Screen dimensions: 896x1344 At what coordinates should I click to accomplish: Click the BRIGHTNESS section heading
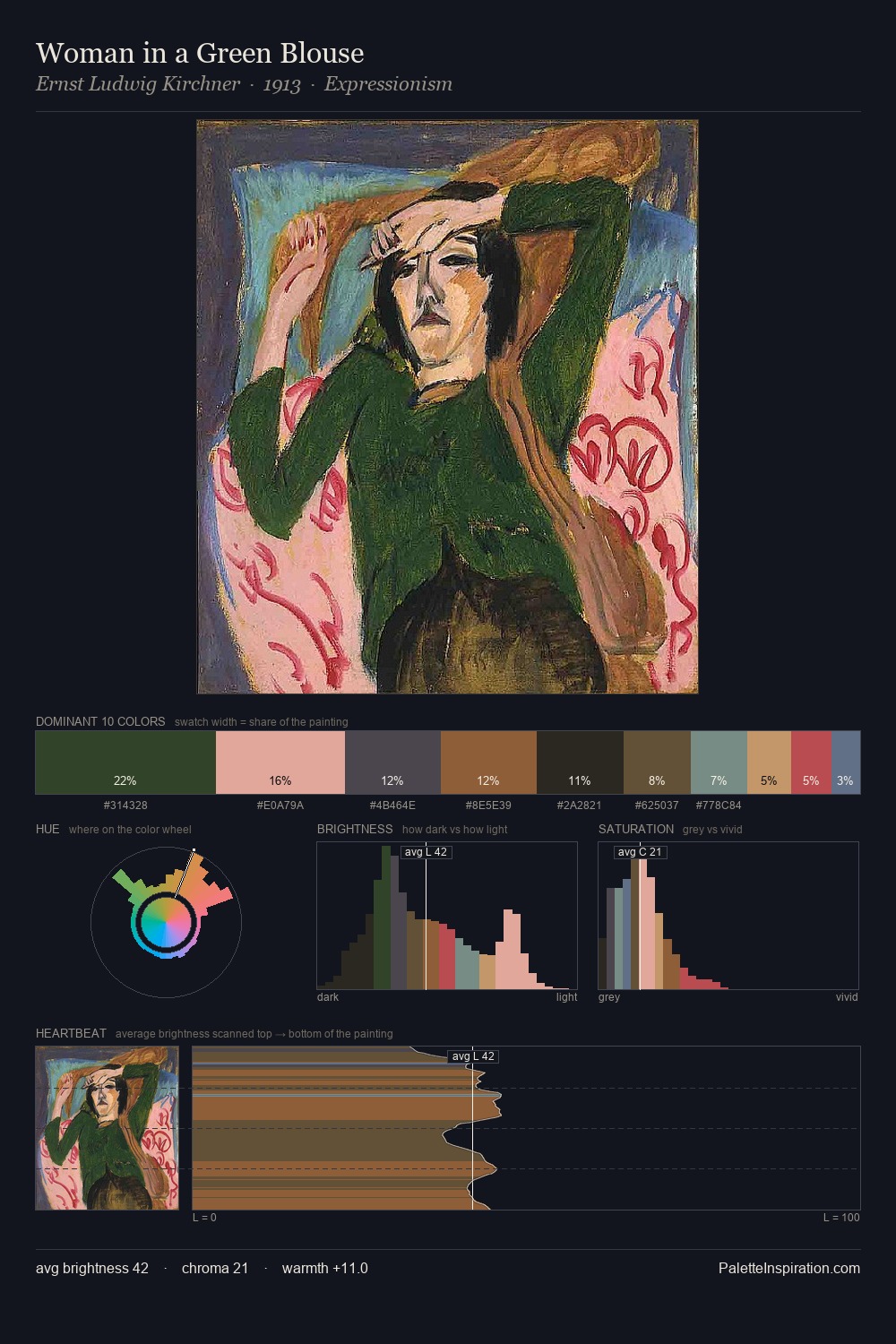click(355, 829)
